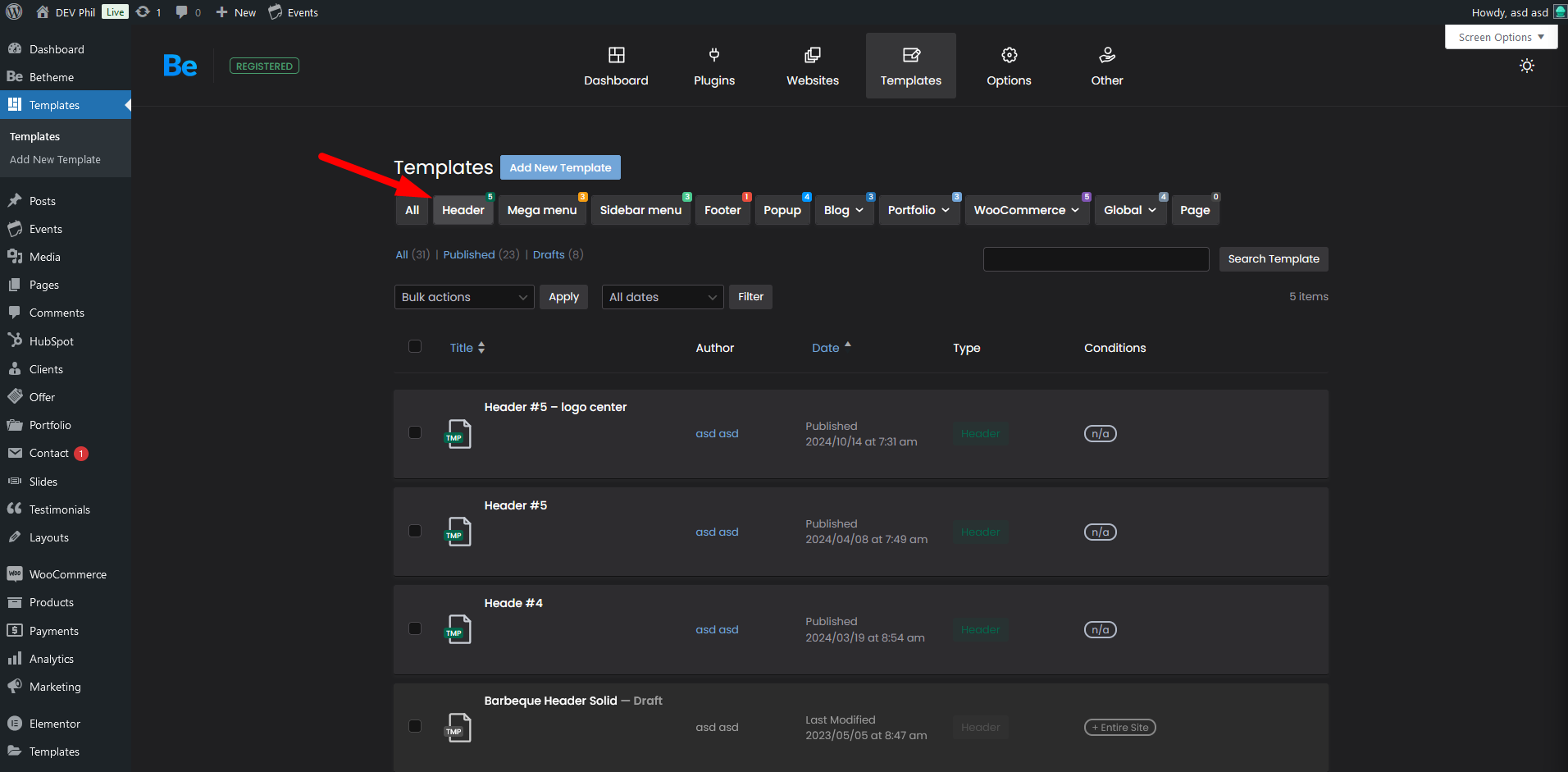The height and width of the screenshot is (772, 1568).
Task: Open Betheme Templates tab in top navigation
Action: tap(911, 66)
